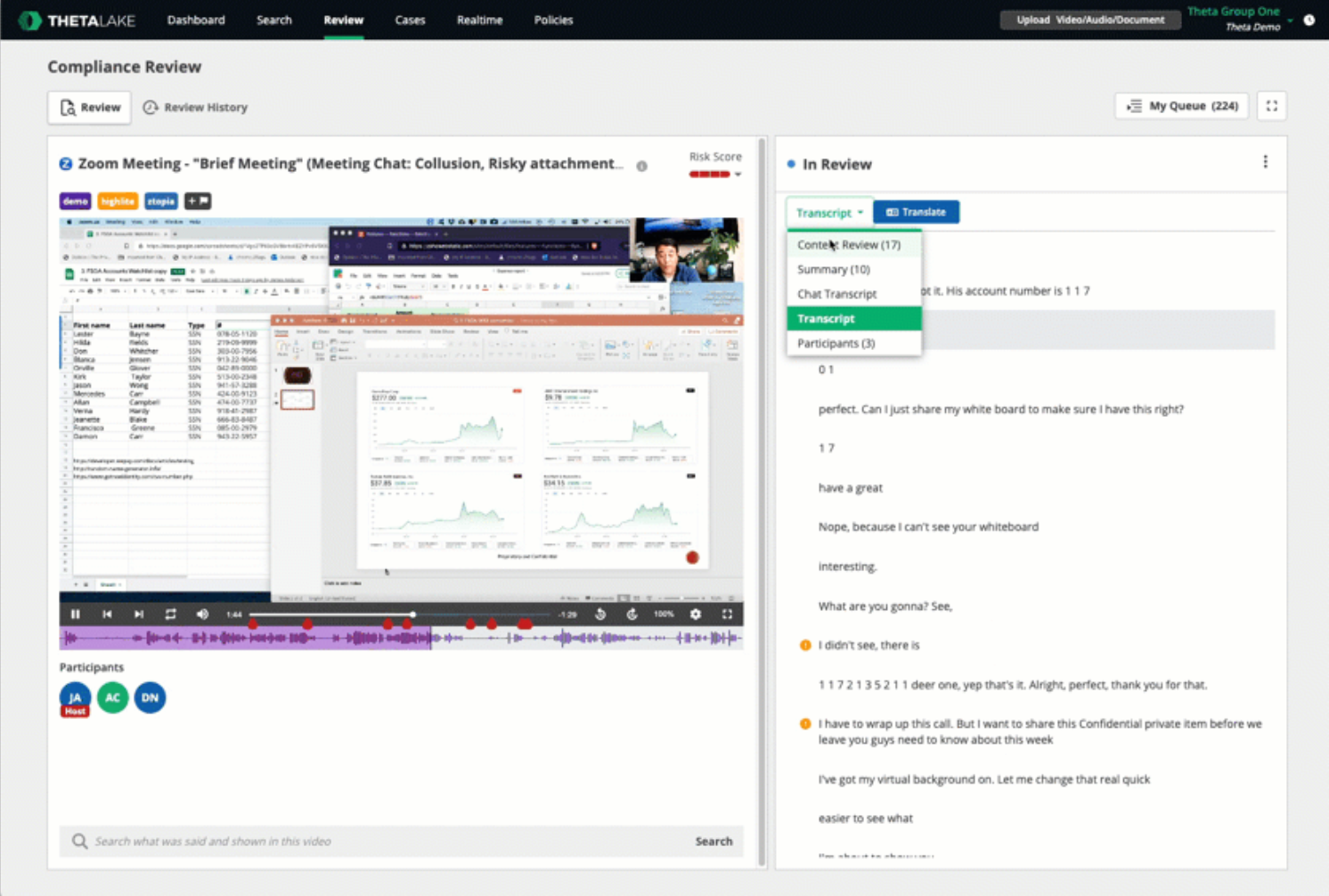Select participant JA host avatar

click(75, 697)
